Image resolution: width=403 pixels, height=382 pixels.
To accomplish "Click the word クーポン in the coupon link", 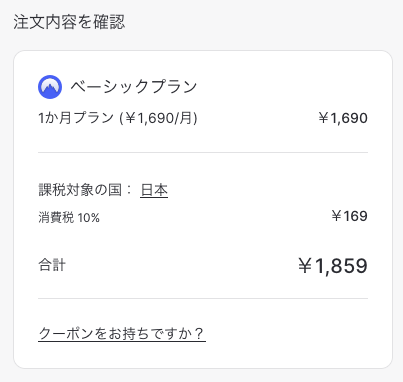I will tap(66, 333).
